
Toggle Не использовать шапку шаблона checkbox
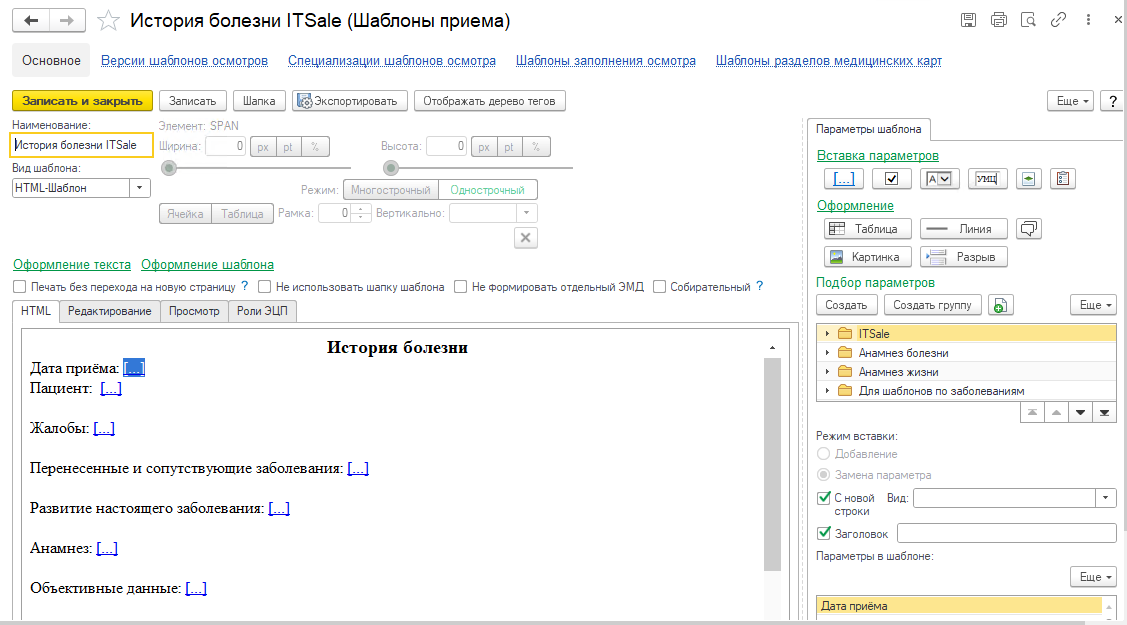tap(264, 287)
